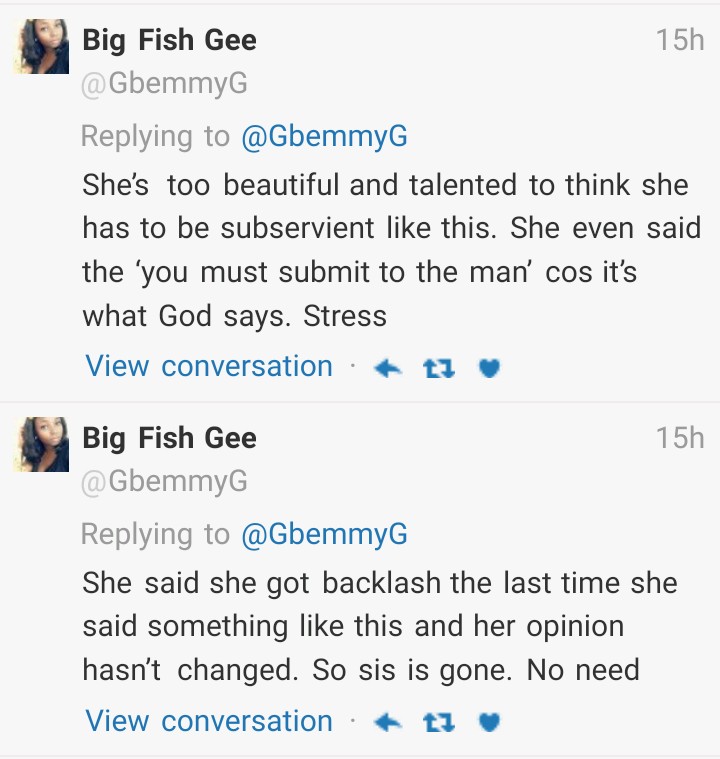Image resolution: width=720 pixels, height=759 pixels.
Task: Open Big Fish Gee name on bottom tweet
Action: coord(169,438)
